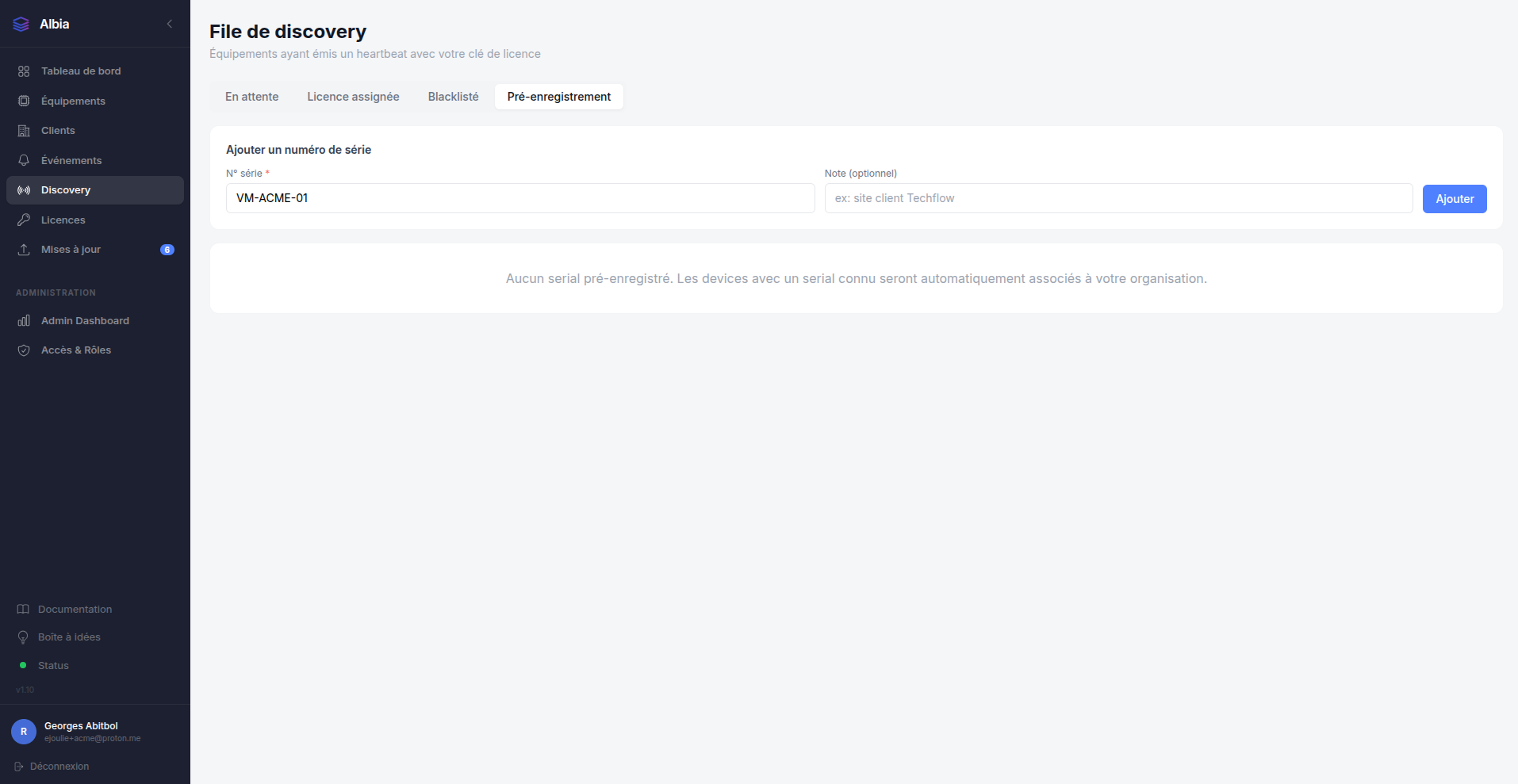Select Licences in the sidebar

click(95, 220)
